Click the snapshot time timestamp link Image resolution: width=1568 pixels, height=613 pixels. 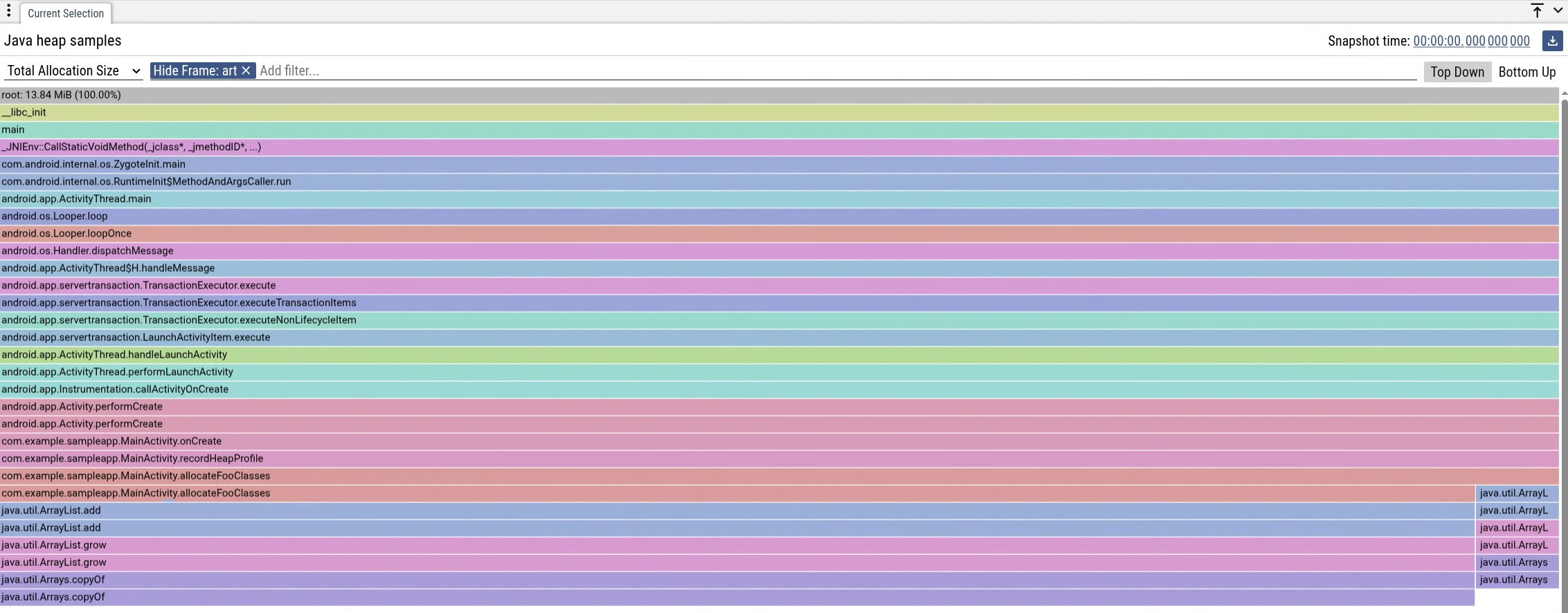pyautogui.click(x=1471, y=41)
